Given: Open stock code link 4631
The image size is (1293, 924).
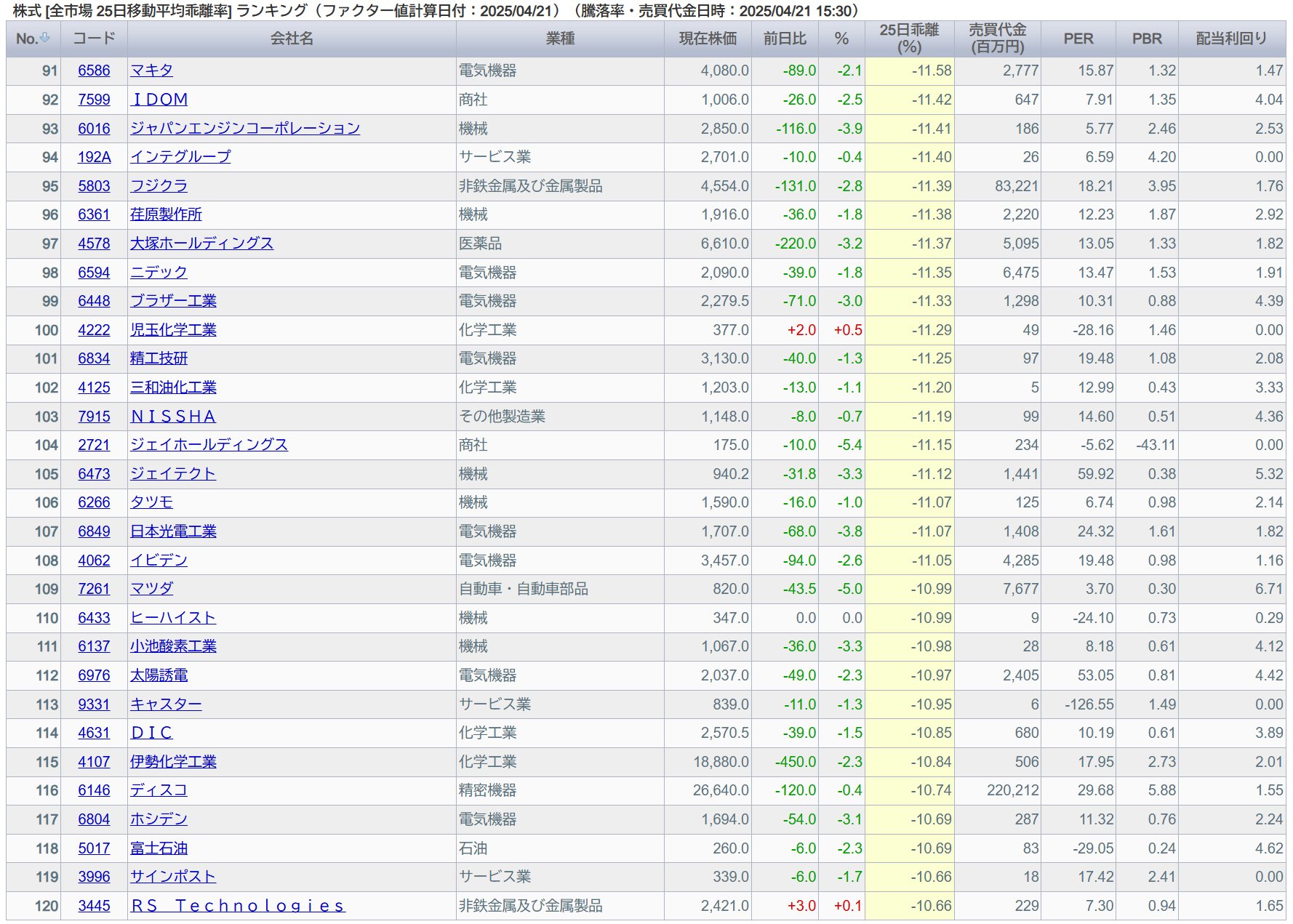Looking at the screenshot, I should click(95, 733).
